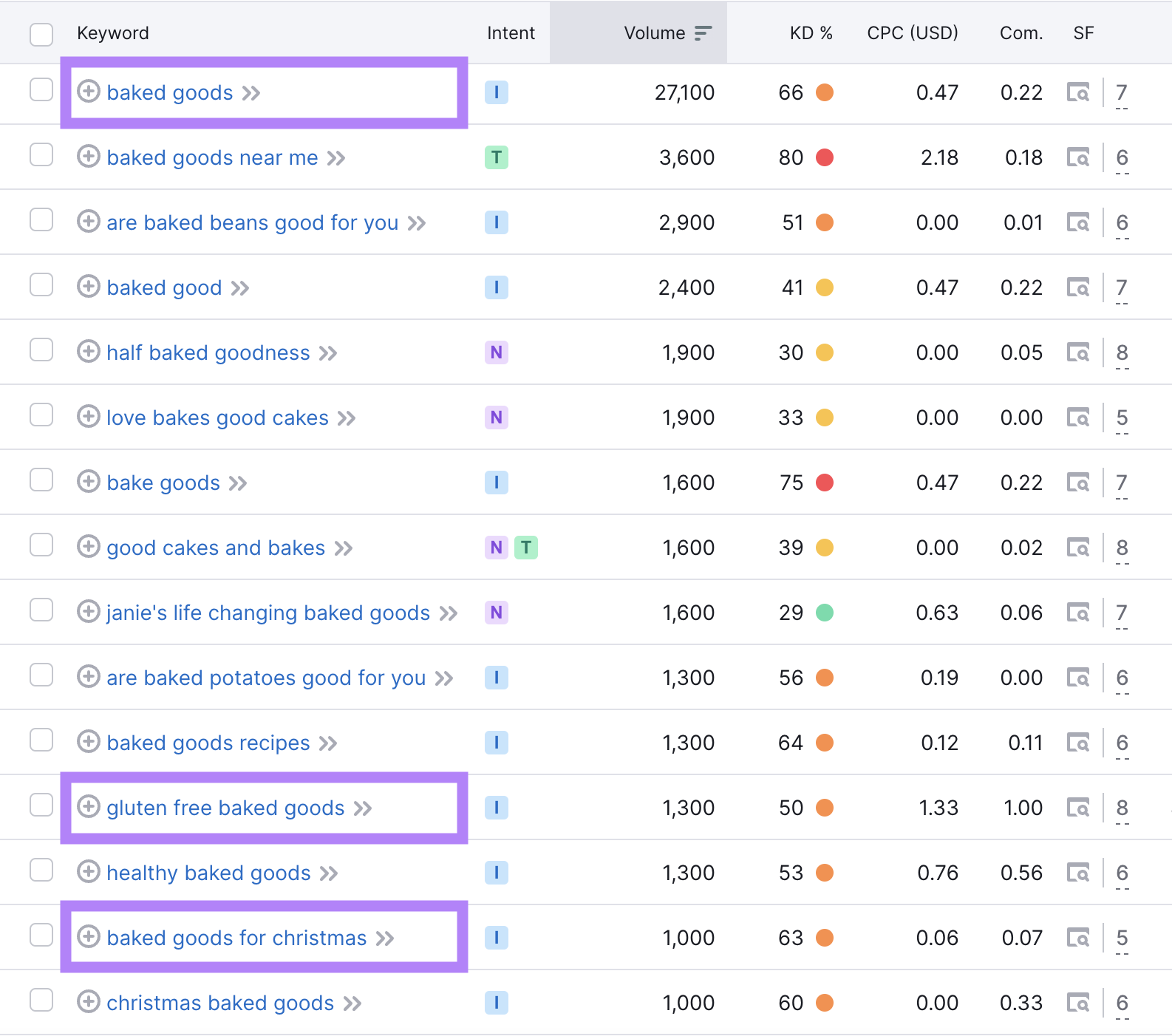Open SERP icon in 'gluten free baked goods' row

pyautogui.click(x=1078, y=808)
